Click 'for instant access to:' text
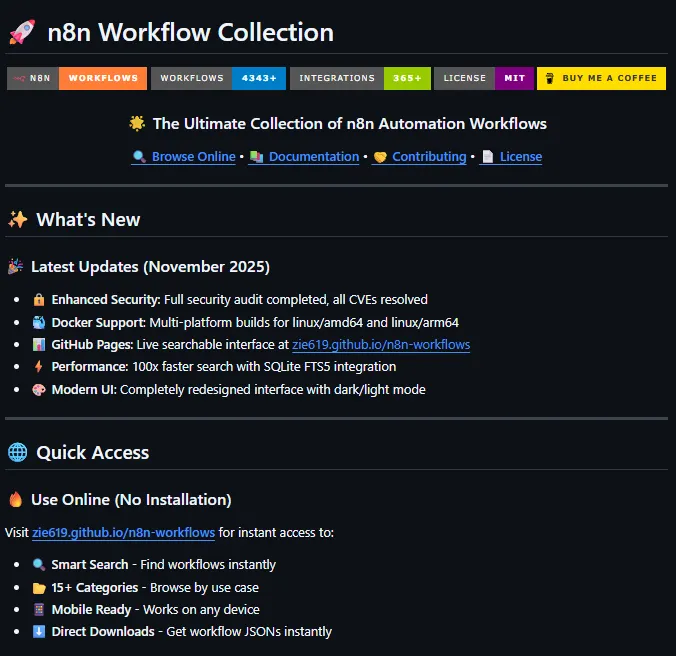This screenshot has height=656, width=676. (276, 532)
